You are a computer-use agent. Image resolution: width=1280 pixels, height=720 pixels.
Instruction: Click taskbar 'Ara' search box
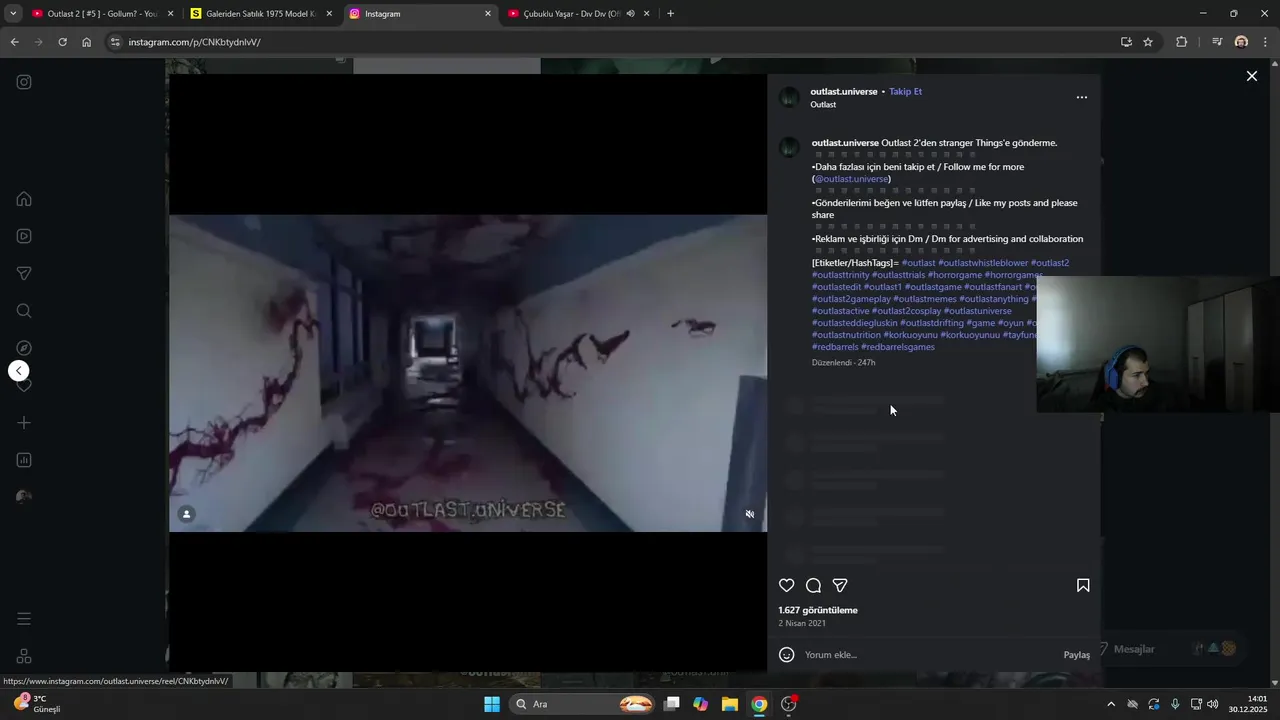pyautogui.click(x=584, y=704)
